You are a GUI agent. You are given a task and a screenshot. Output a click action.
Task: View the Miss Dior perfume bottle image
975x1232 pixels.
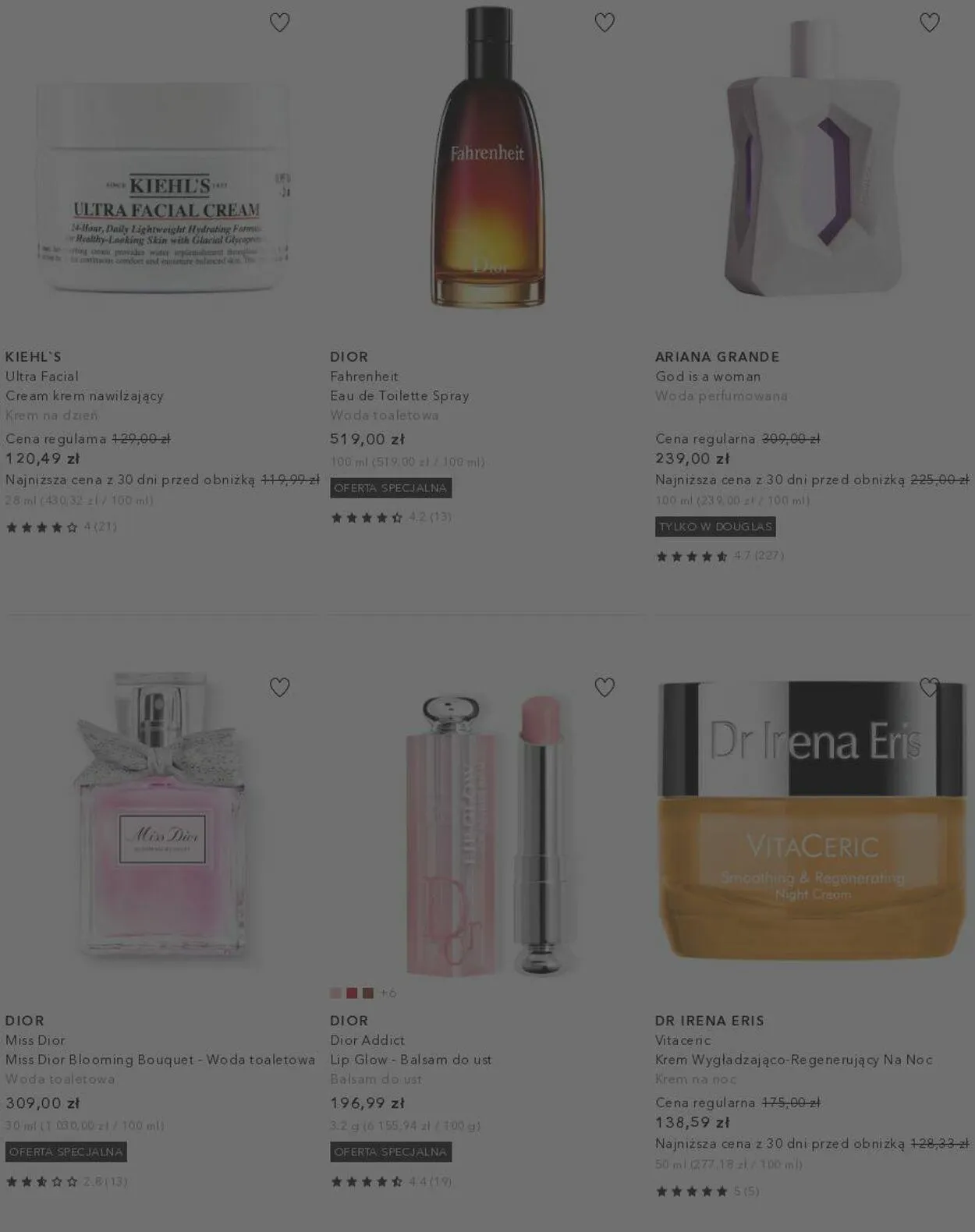(x=162, y=819)
